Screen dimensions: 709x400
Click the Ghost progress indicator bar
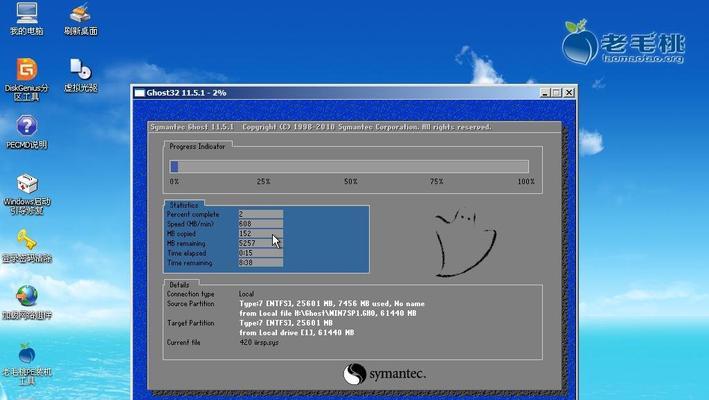point(349,166)
